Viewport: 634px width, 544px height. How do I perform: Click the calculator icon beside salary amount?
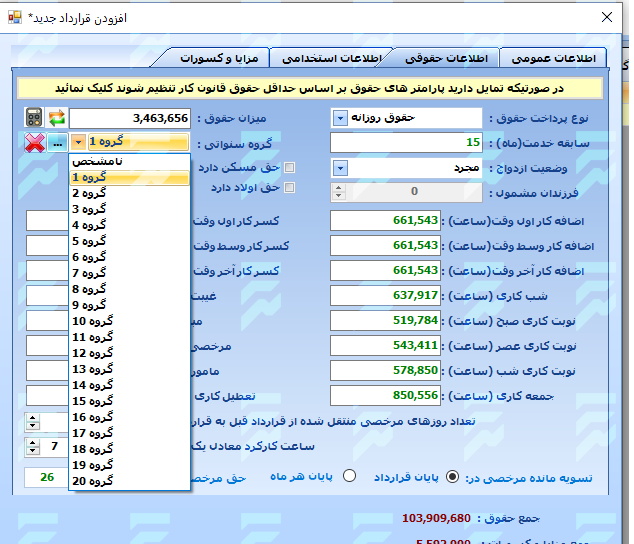coord(33,118)
